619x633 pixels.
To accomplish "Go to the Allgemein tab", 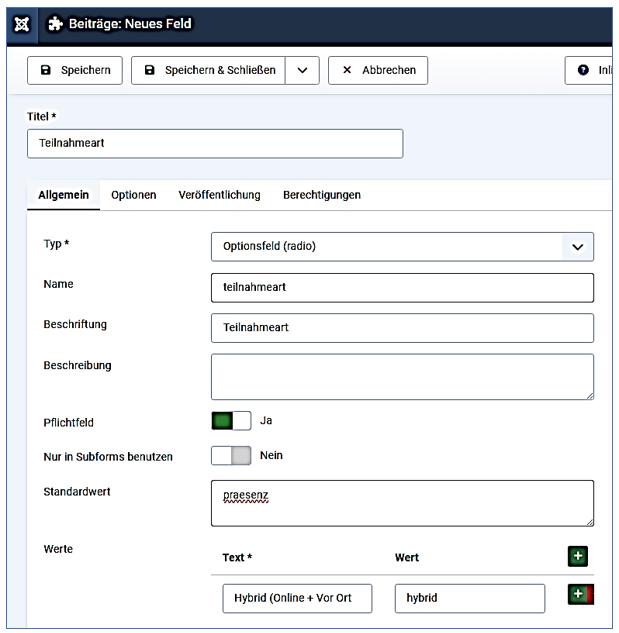I will coord(62,195).
